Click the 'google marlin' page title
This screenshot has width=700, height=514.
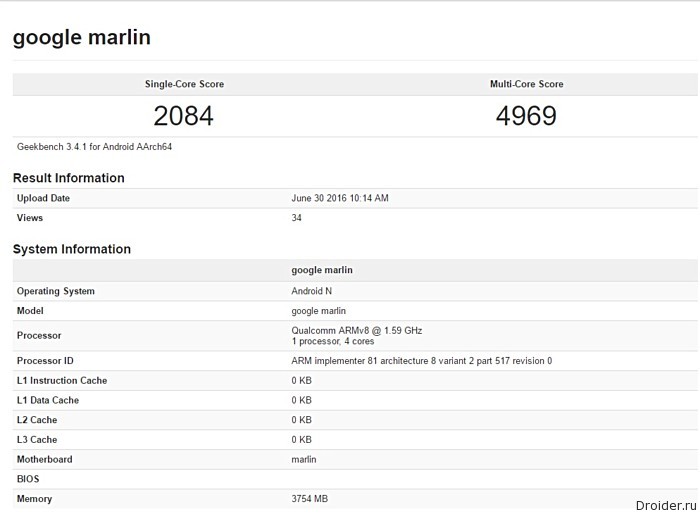click(82, 38)
